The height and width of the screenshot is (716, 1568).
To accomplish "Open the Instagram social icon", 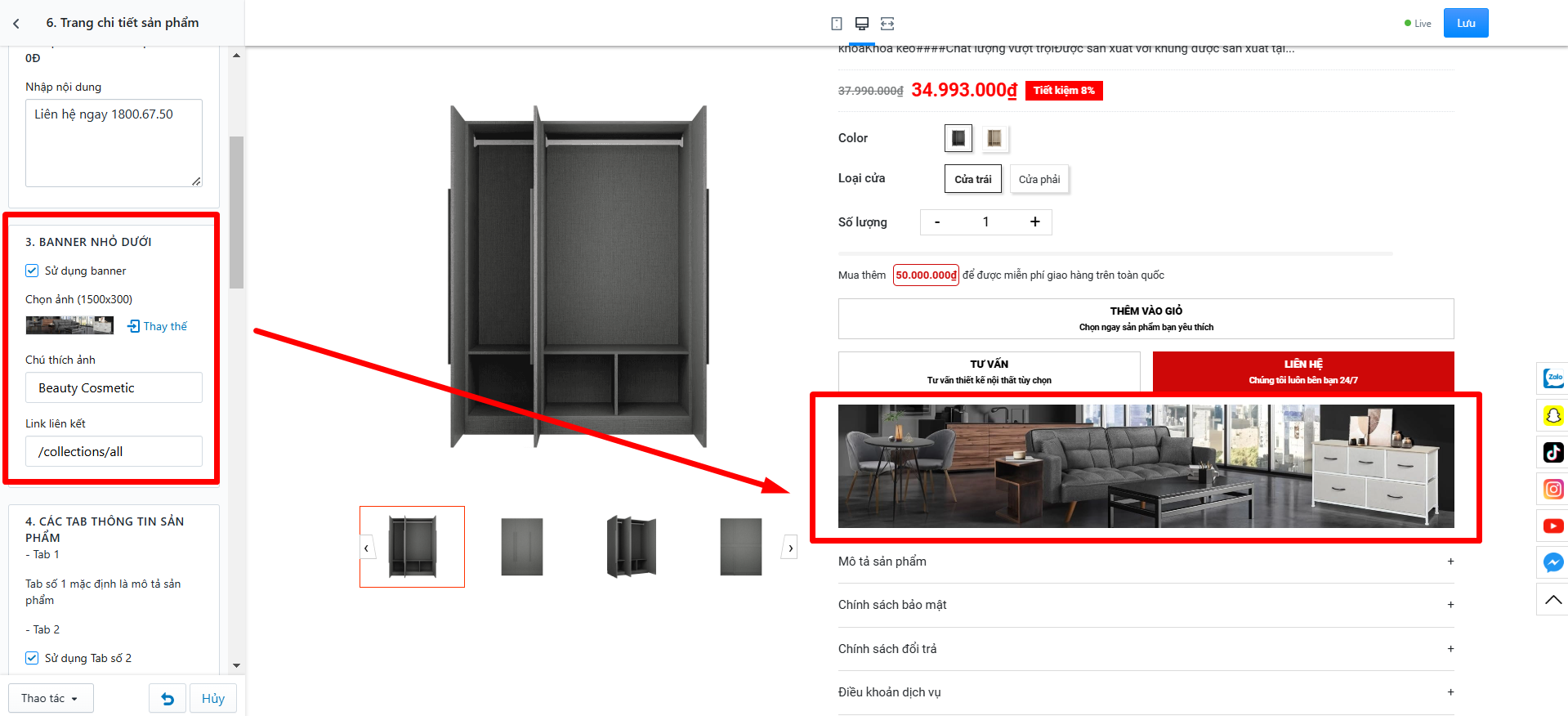I will point(1552,489).
